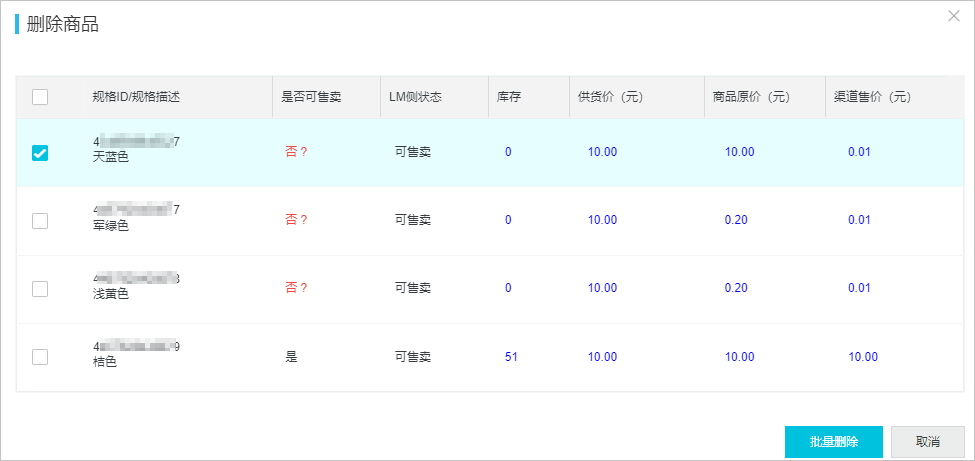The height and width of the screenshot is (461, 975).
Task: Click the 渠道售价（元） column header
Action: tap(872, 97)
